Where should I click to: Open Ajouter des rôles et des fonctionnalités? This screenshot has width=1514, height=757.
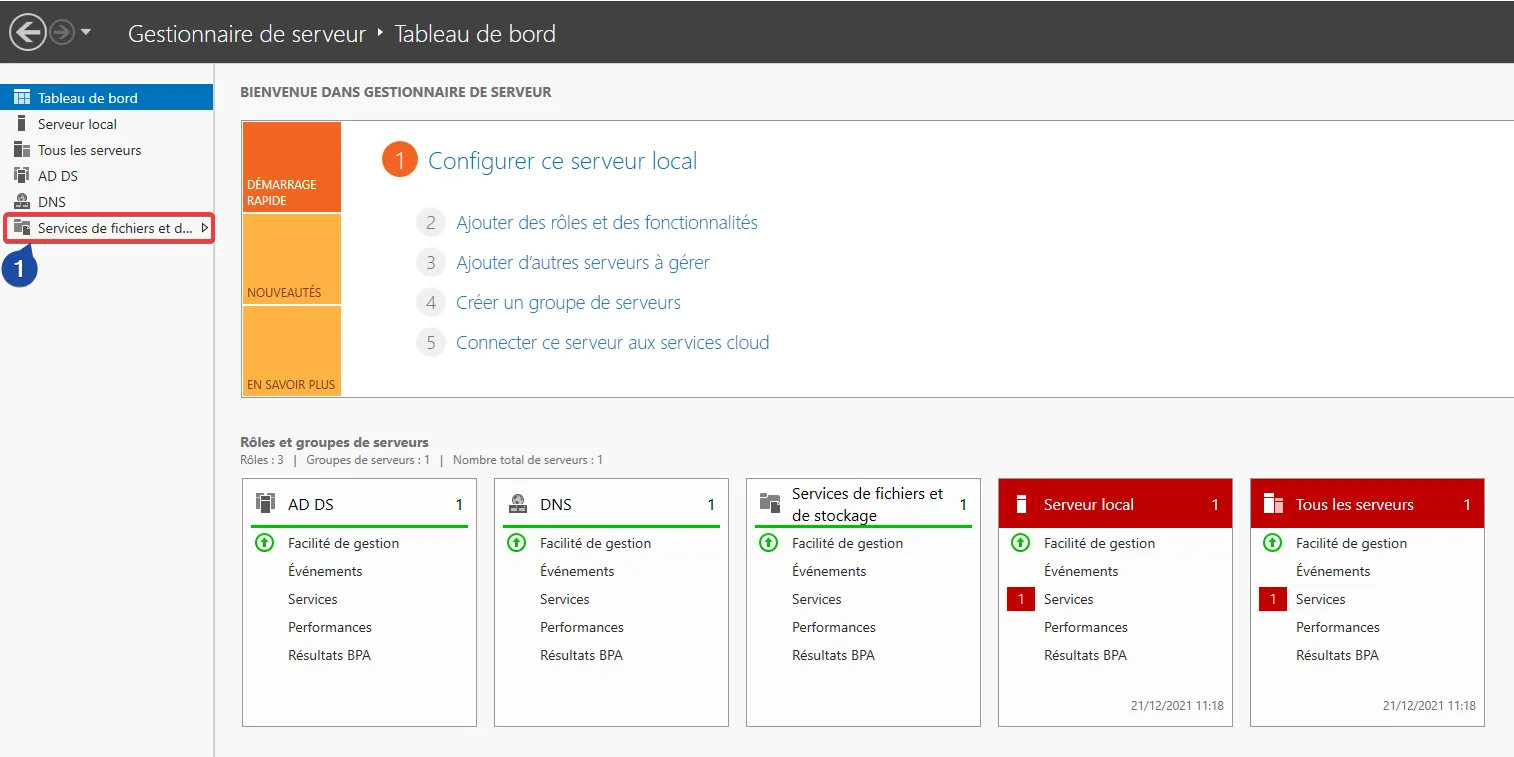tap(606, 222)
